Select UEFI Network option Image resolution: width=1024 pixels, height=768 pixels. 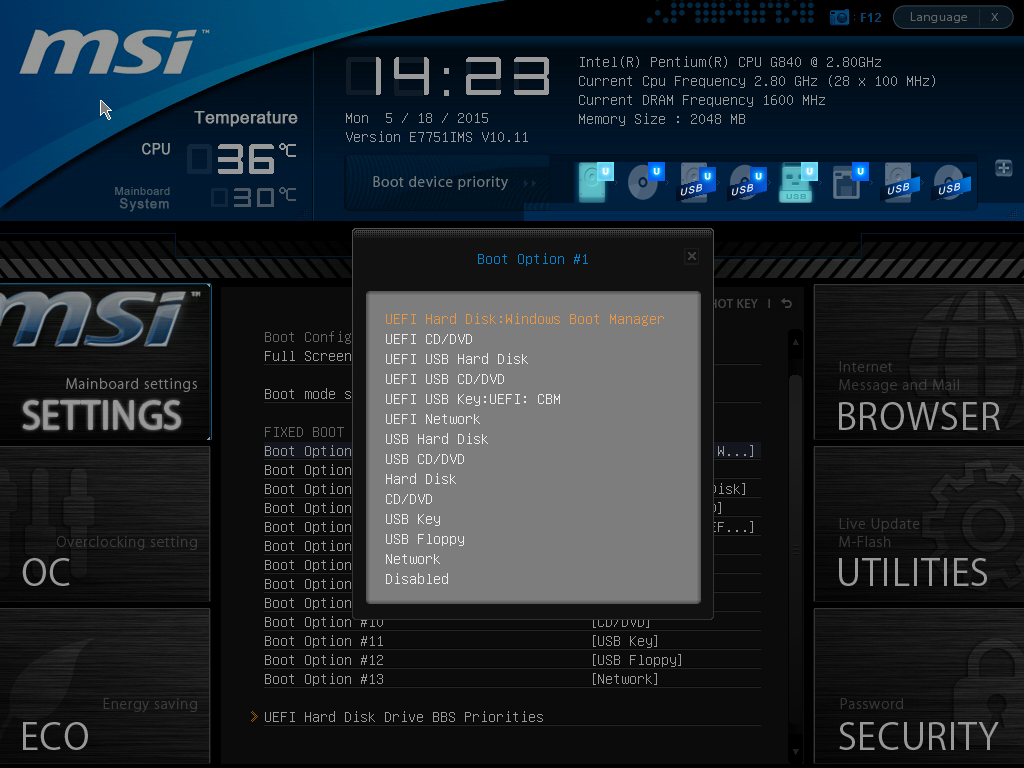pyautogui.click(x=432, y=419)
